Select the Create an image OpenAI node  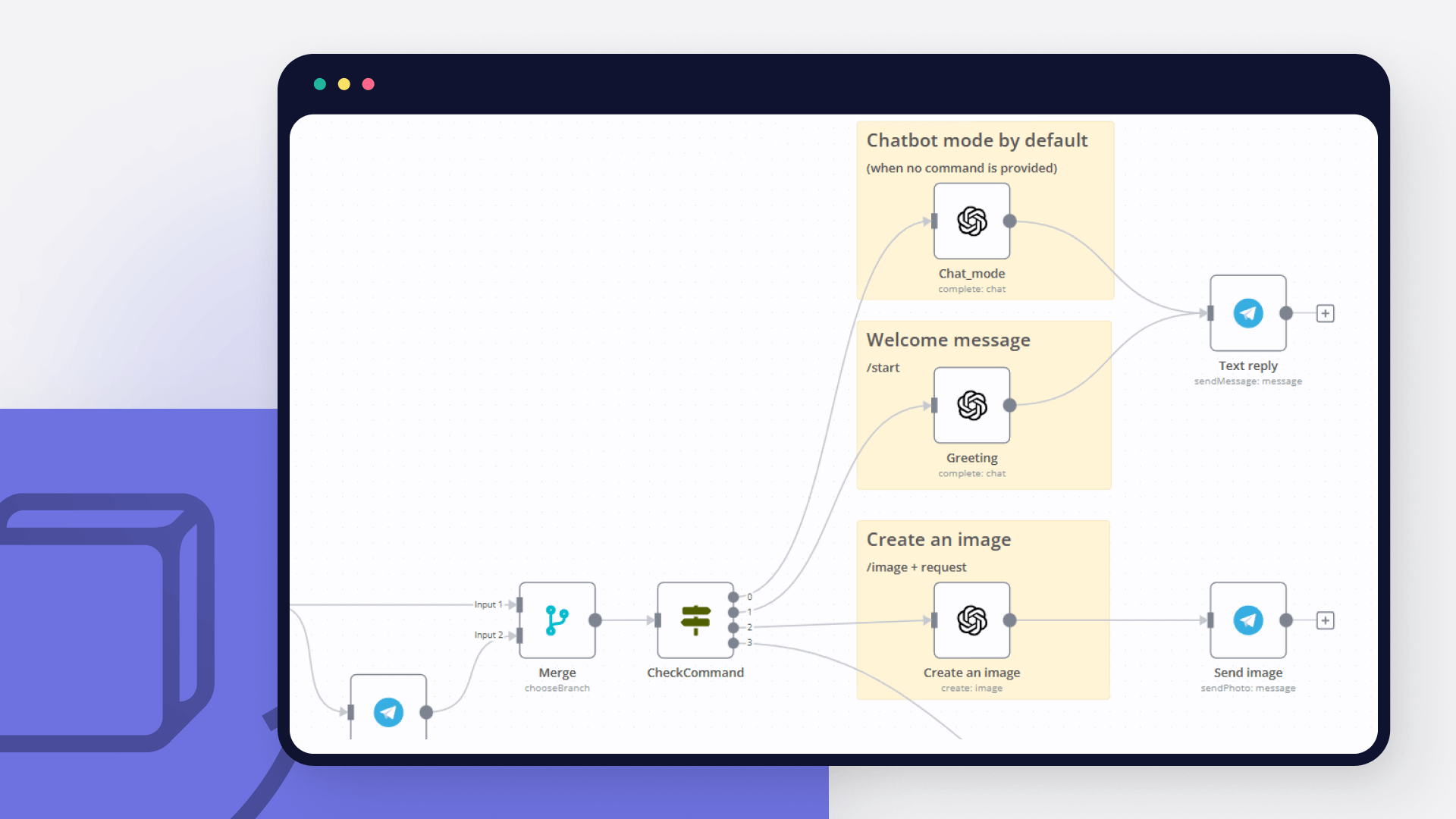(x=971, y=621)
